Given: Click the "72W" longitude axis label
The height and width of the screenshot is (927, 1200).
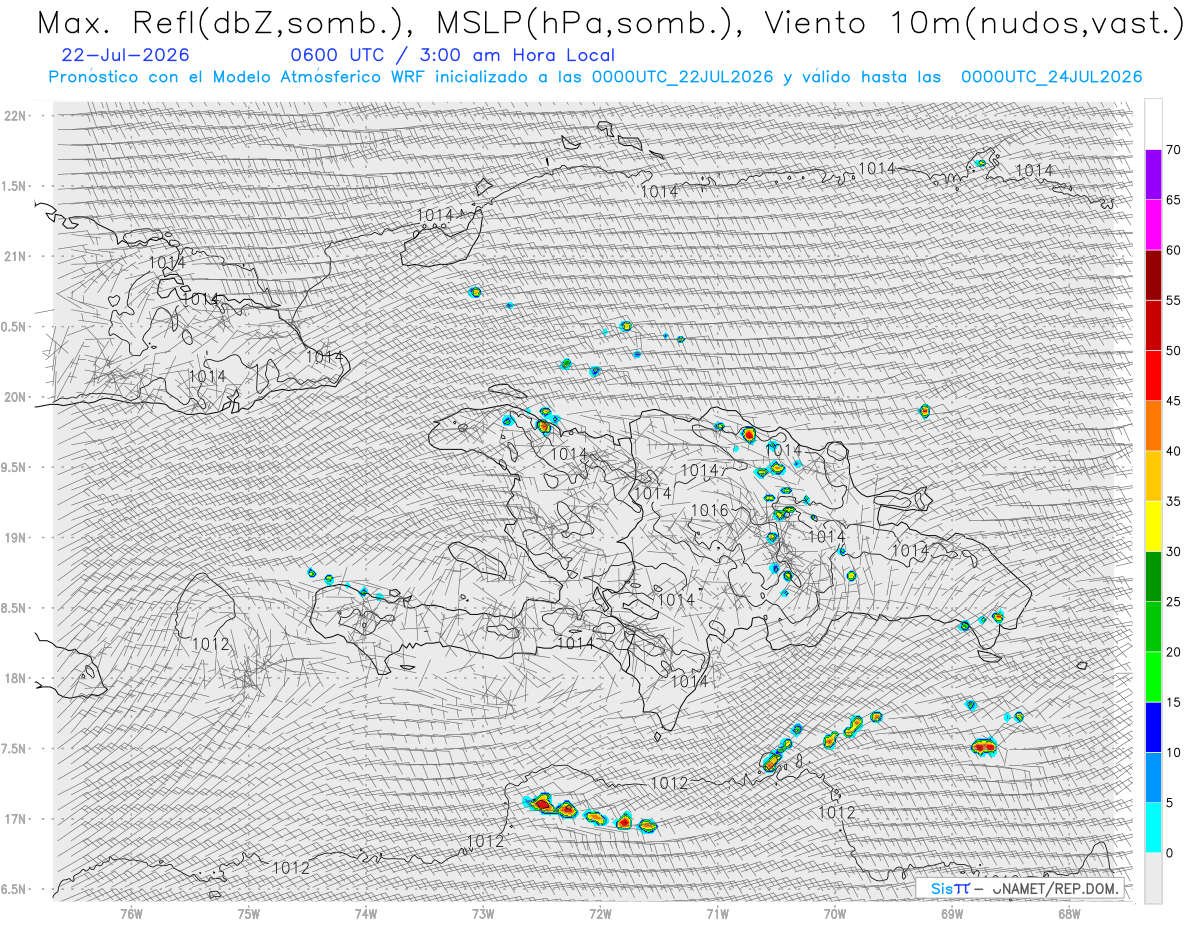Looking at the screenshot, I should [x=600, y=913].
